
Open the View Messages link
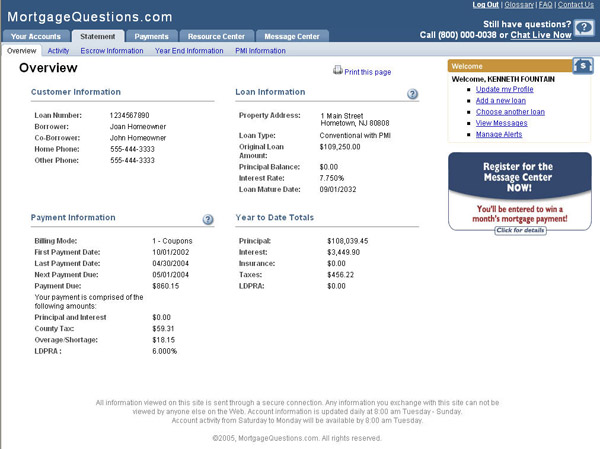click(501, 123)
